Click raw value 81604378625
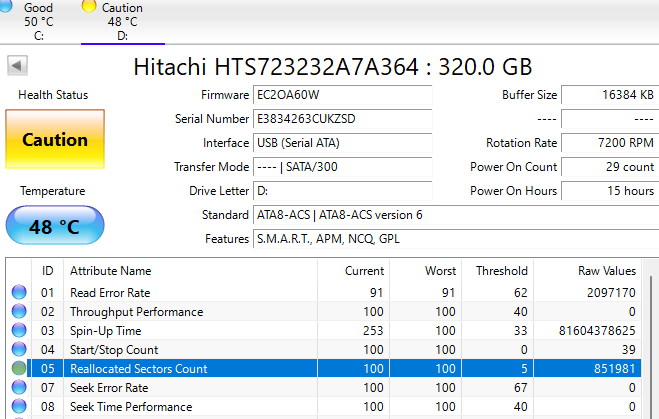 597,331
